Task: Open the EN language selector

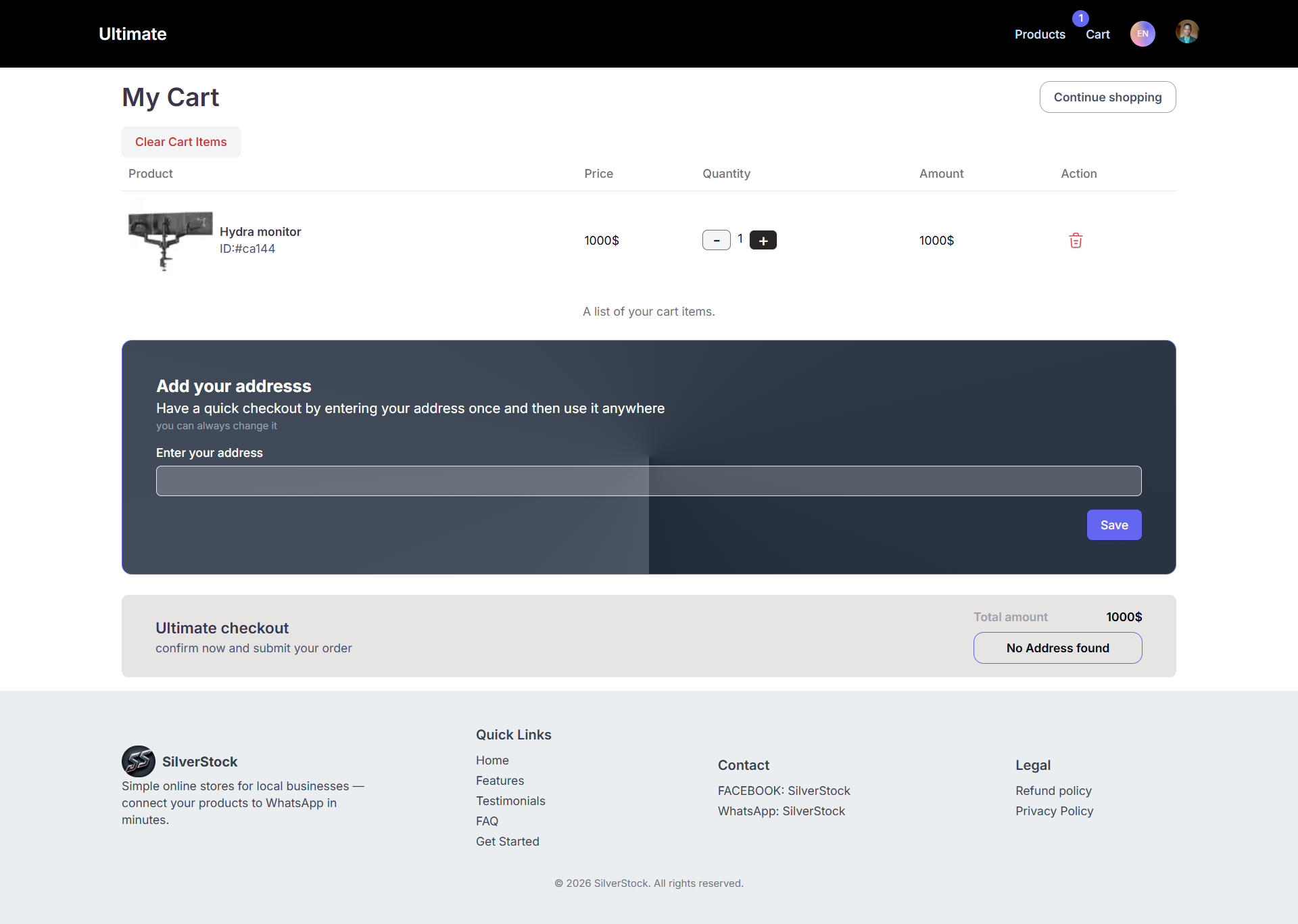Action: (x=1143, y=34)
